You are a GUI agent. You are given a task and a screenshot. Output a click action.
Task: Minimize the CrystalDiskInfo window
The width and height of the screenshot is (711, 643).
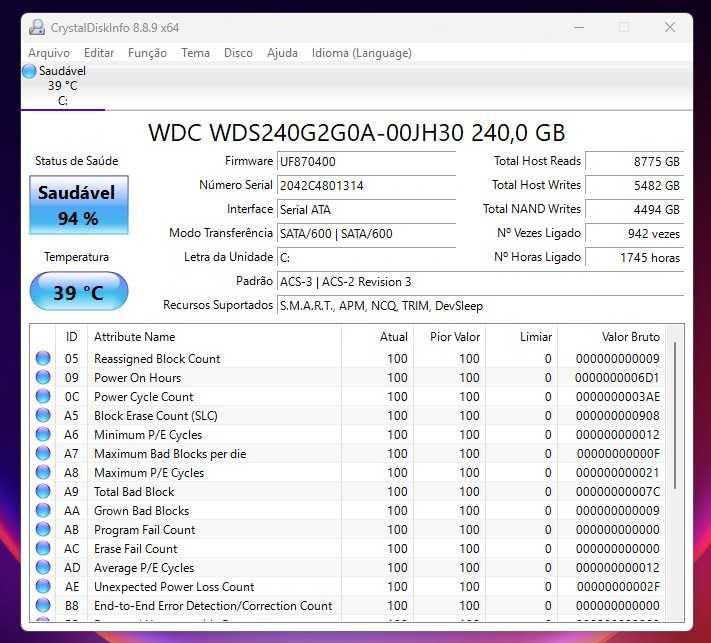[x=579, y=27]
